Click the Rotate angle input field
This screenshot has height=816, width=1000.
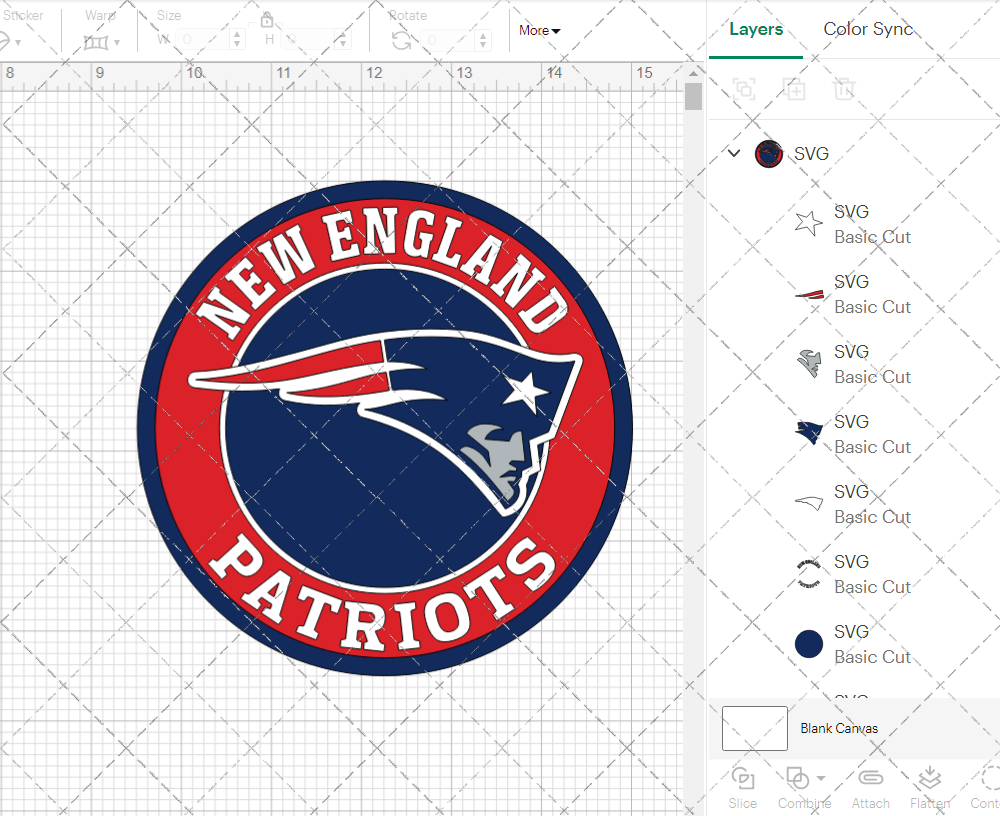pyautogui.click(x=448, y=41)
